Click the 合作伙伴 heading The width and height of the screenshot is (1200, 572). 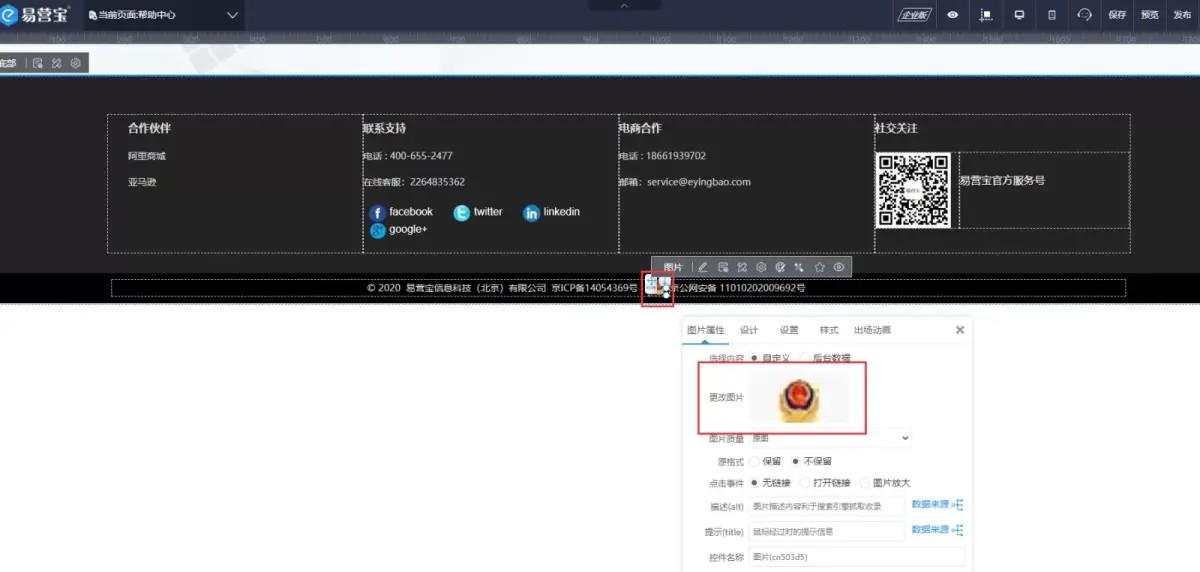pos(149,128)
